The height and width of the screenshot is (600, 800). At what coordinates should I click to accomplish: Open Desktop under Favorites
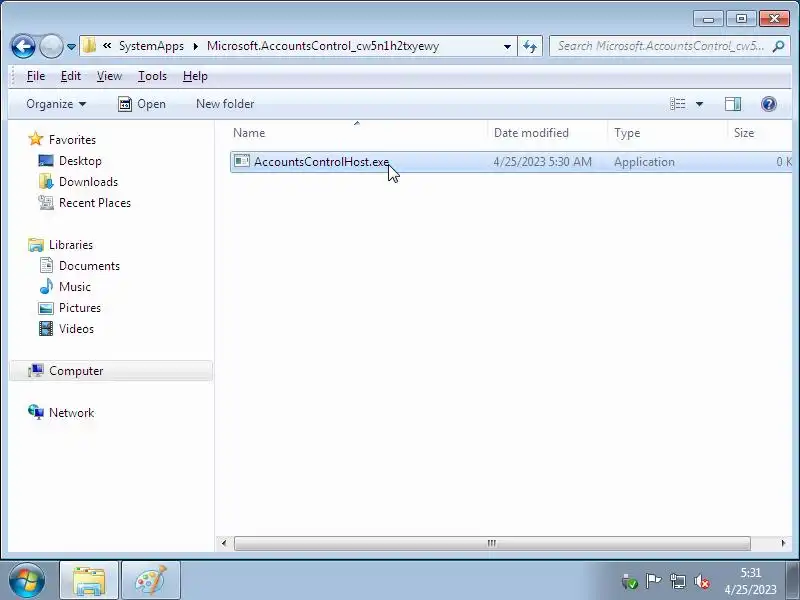click(x=70, y=161)
